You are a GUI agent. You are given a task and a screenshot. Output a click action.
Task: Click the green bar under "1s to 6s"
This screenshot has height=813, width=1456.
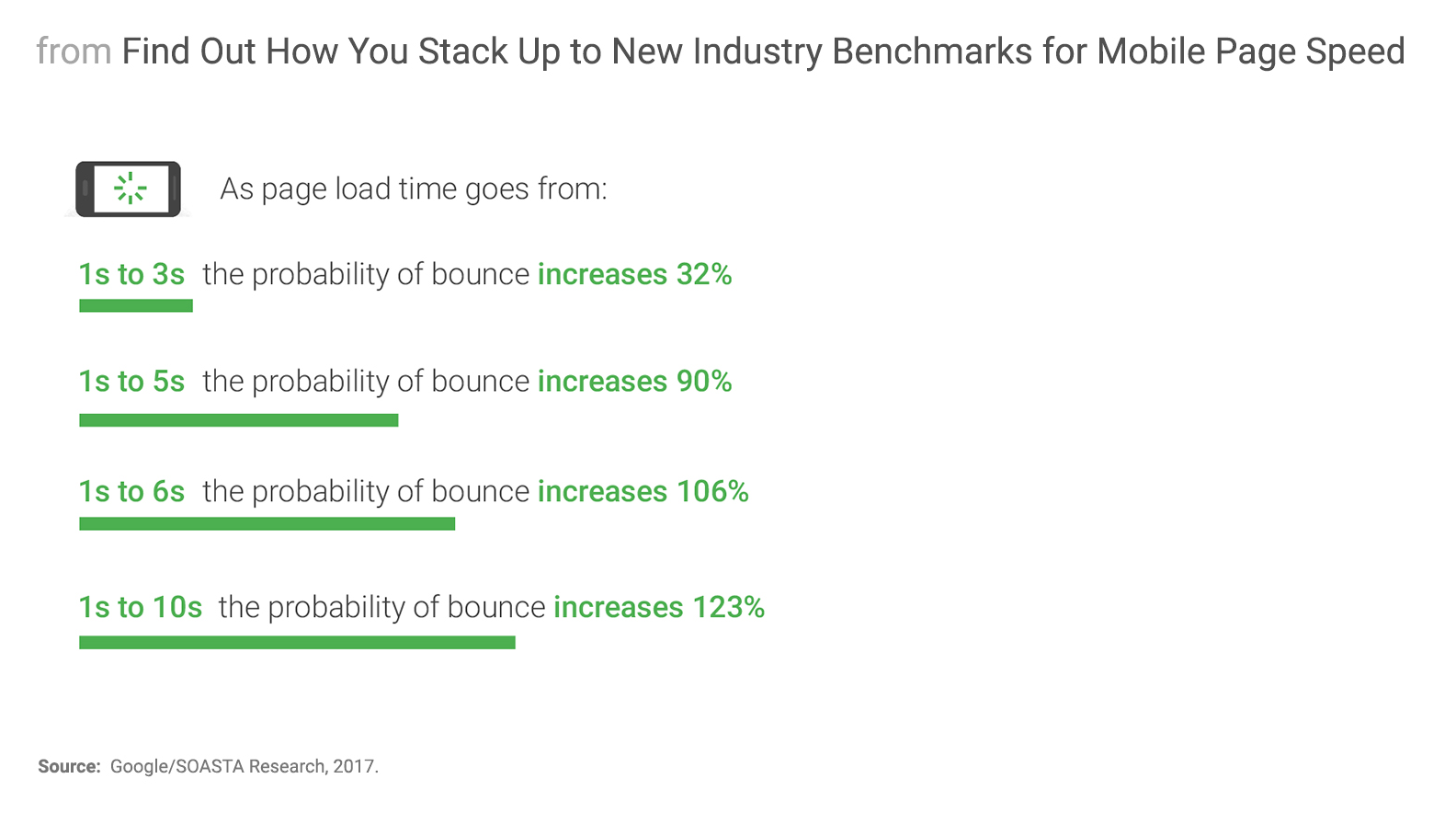[267, 524]
